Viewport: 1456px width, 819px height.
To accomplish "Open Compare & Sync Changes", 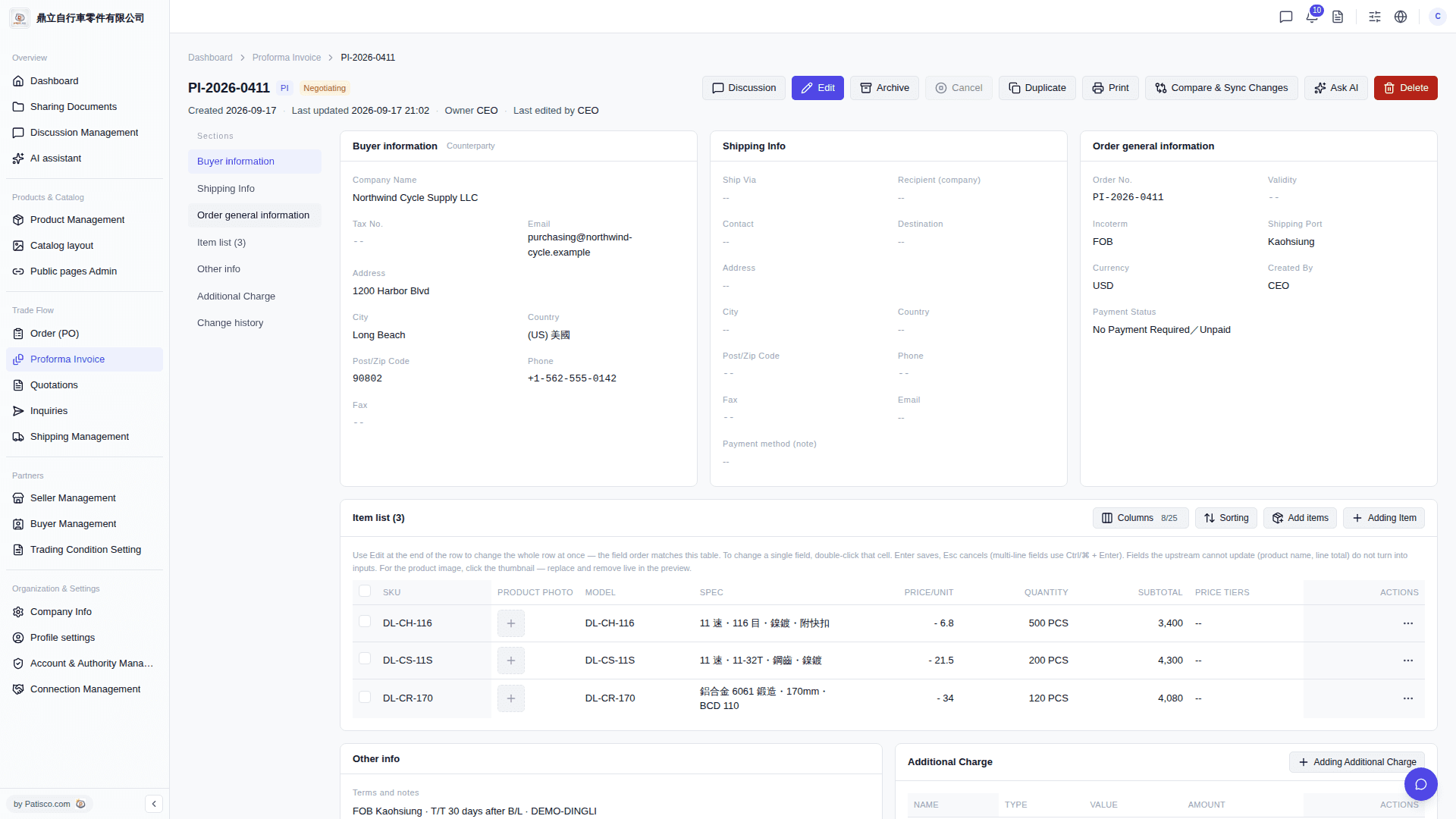I will (x=1221, y=88).
